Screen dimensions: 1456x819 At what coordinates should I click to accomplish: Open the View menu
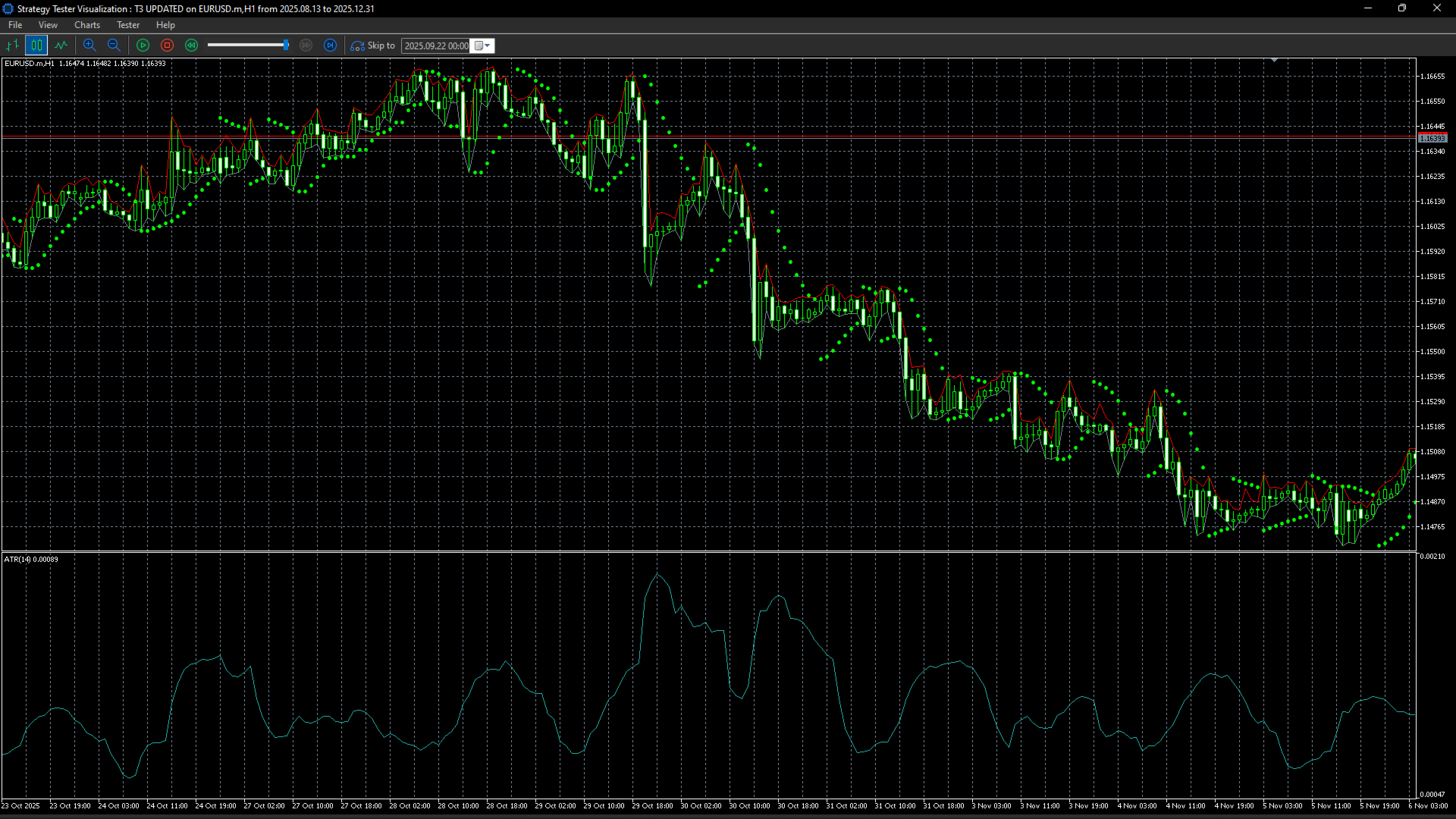point(48,25)
